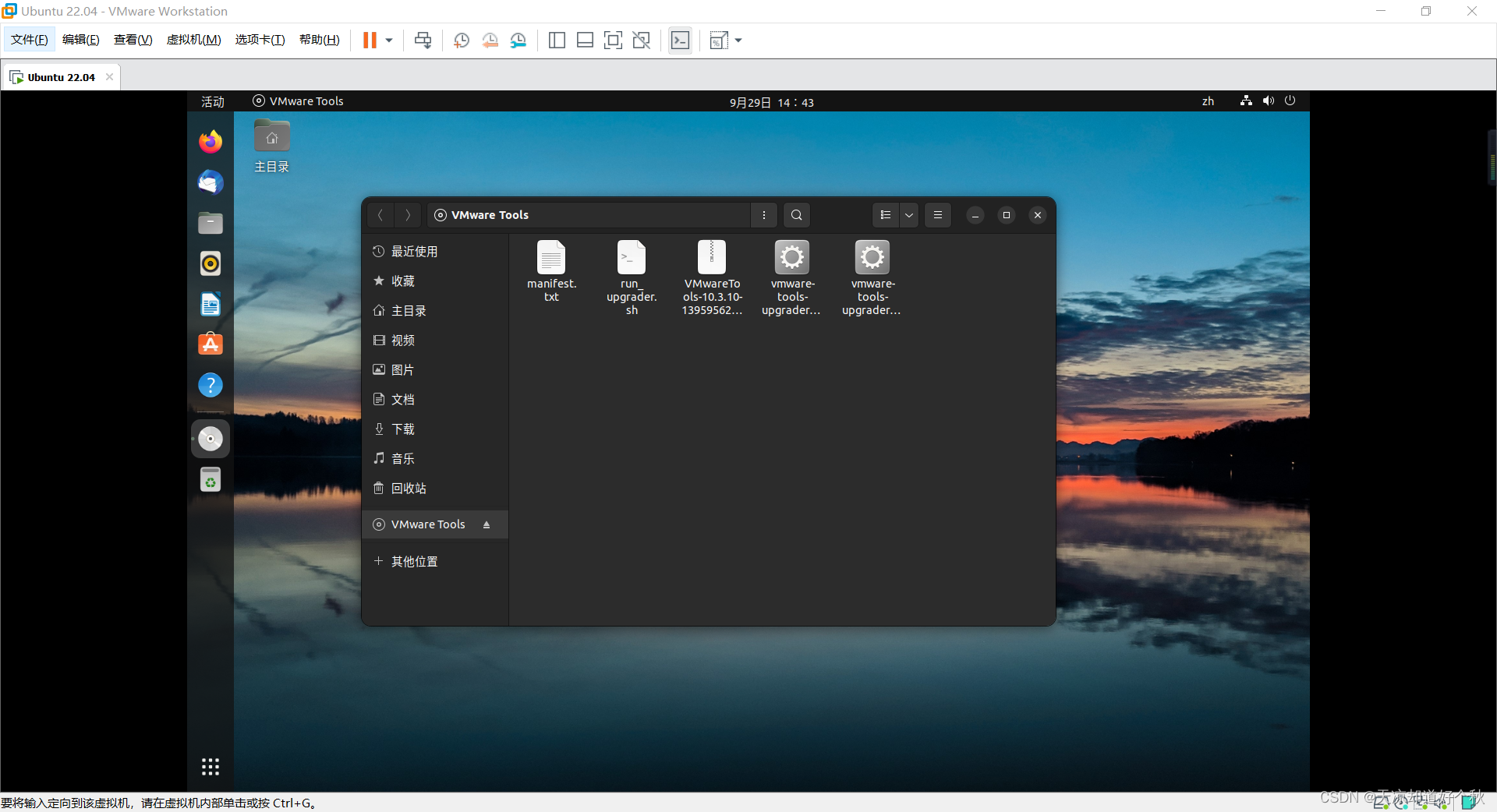The image size is (1497, 812).
Task: Click the search button in Files
Action: pos(796,215)
